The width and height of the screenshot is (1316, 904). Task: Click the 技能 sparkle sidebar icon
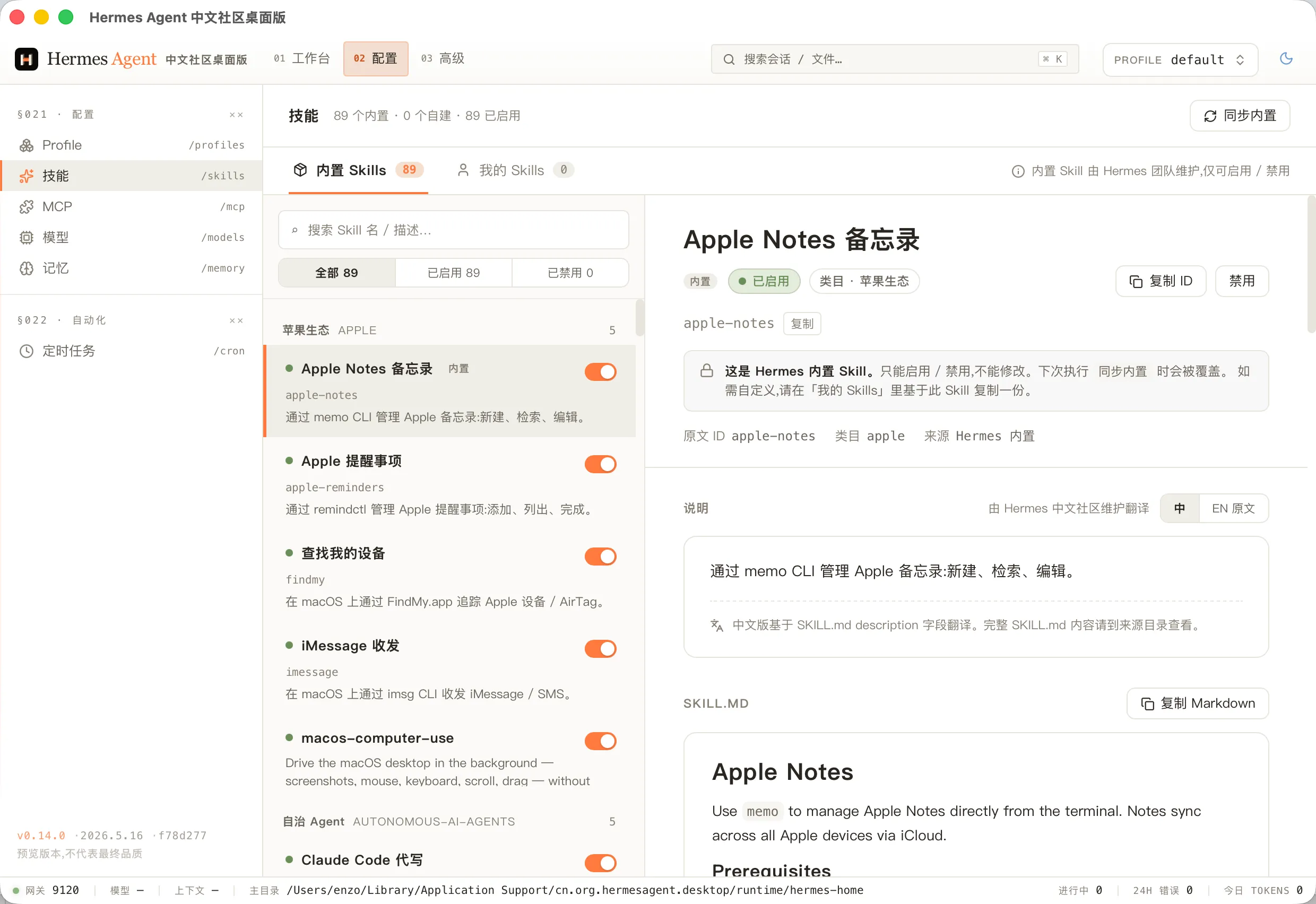click(27, 176)
